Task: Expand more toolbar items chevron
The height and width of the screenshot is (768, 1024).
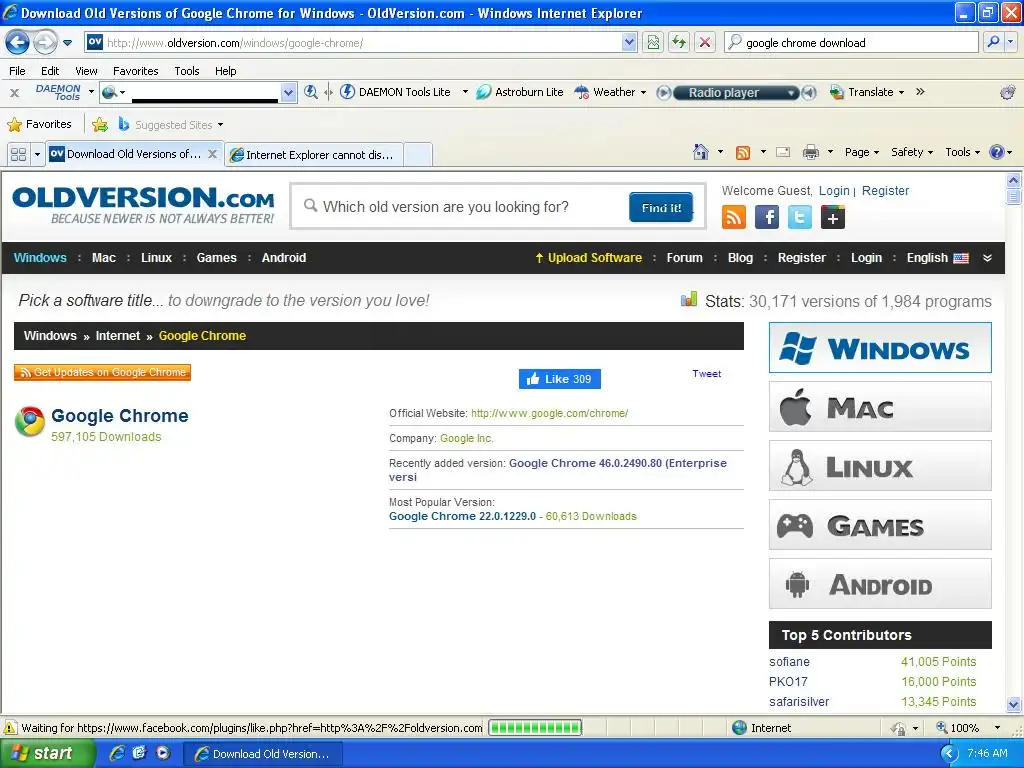Action: coord(920,92)
